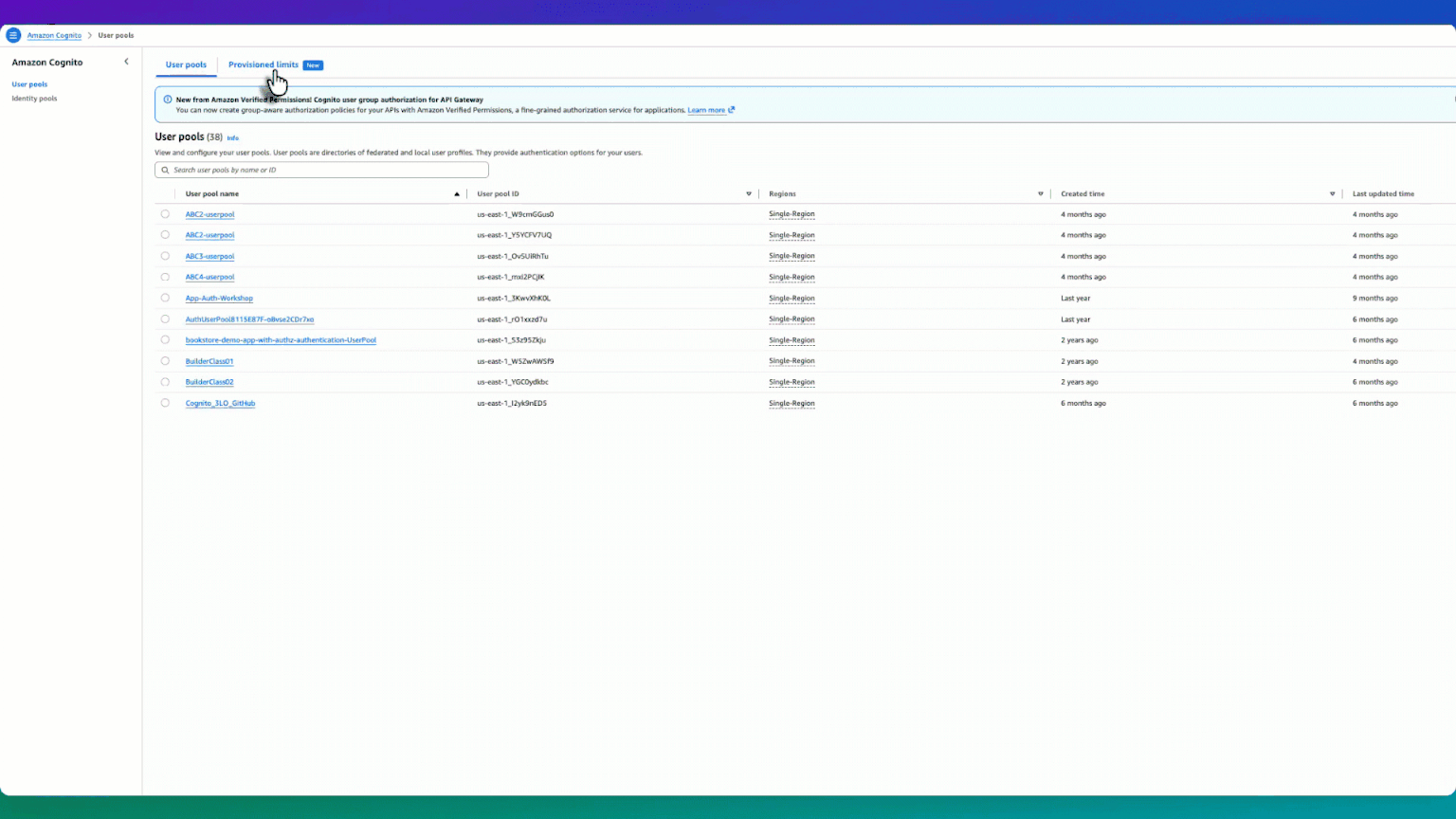Click the New badge beside Provisioned limits
Viewport: 1456px width, 819px height.
click(x=313, y=65)
